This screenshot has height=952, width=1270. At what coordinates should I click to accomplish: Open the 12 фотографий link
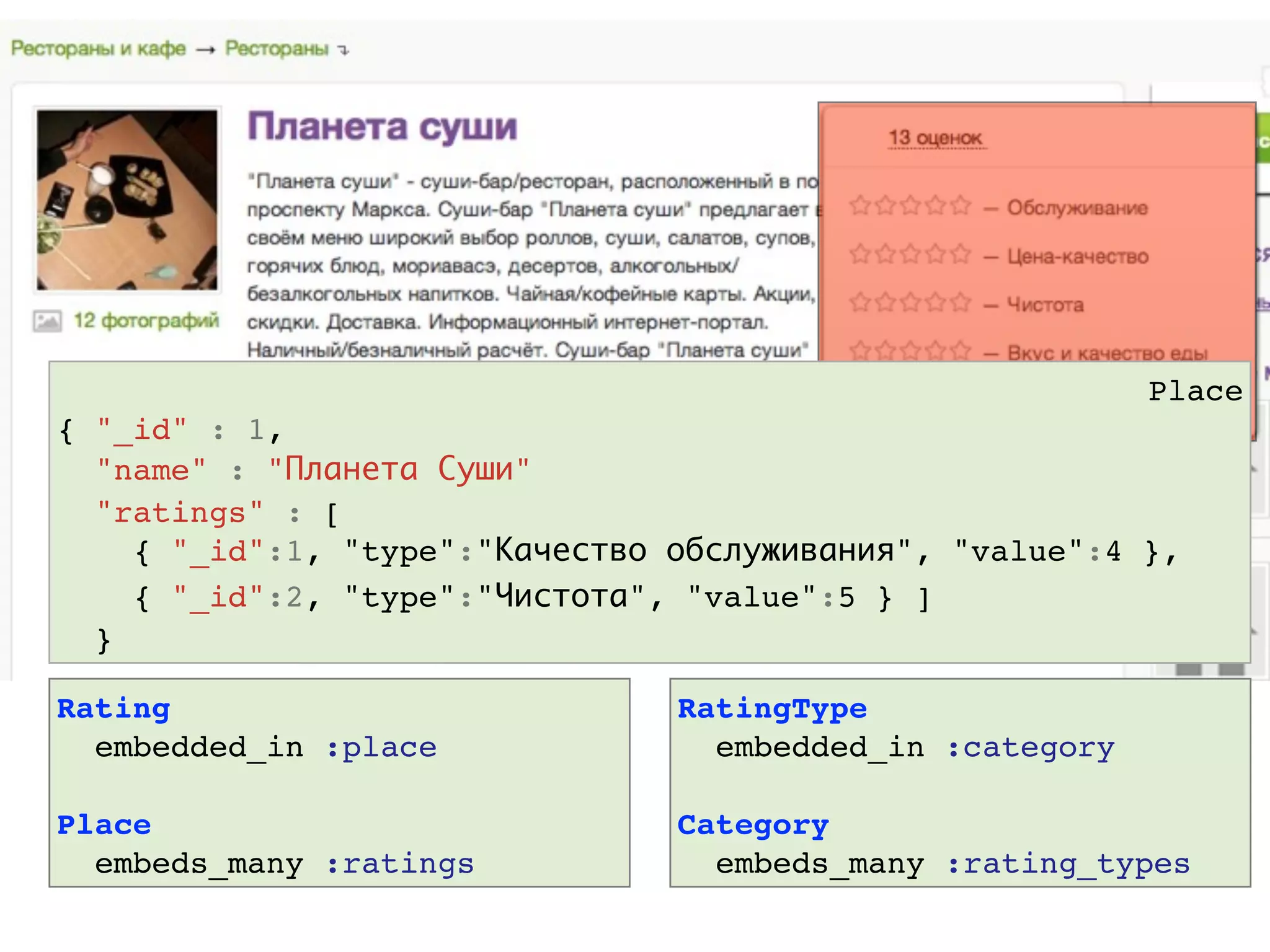point(146,320)
